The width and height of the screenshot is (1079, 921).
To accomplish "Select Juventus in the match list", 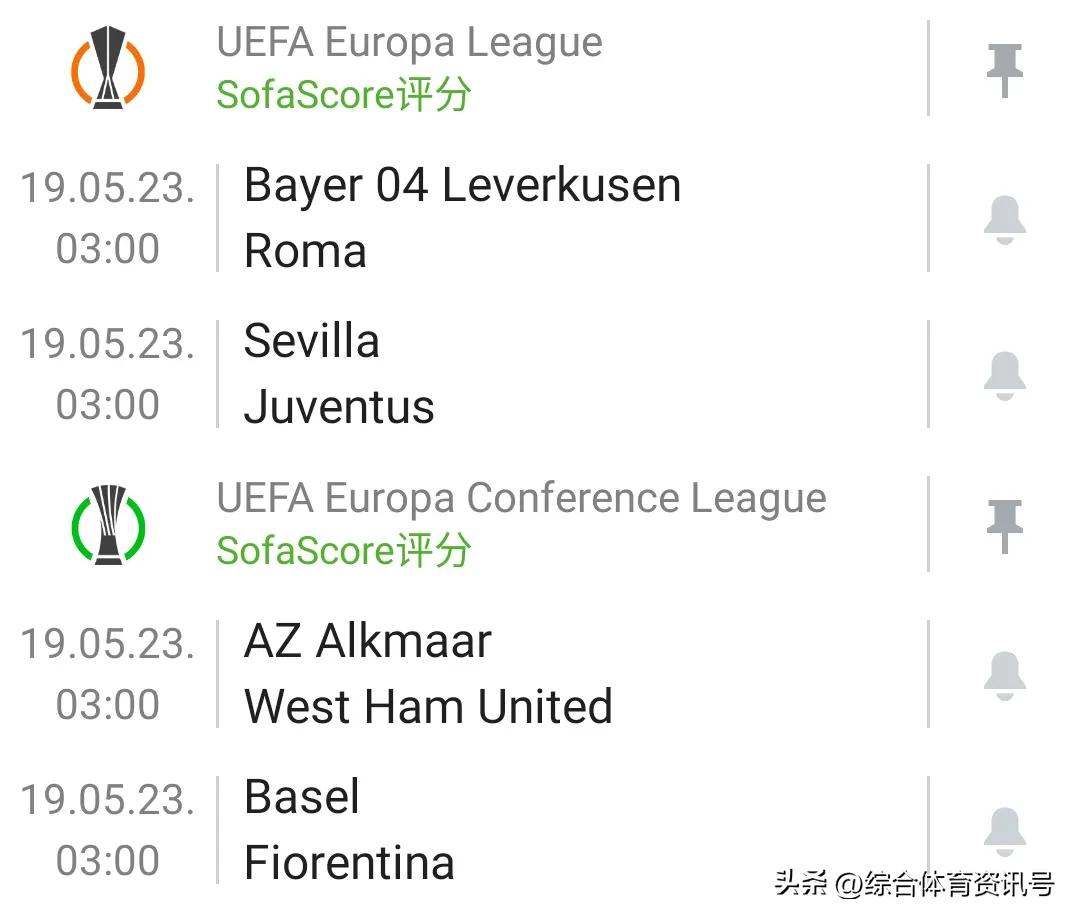I will pos(339,407).
